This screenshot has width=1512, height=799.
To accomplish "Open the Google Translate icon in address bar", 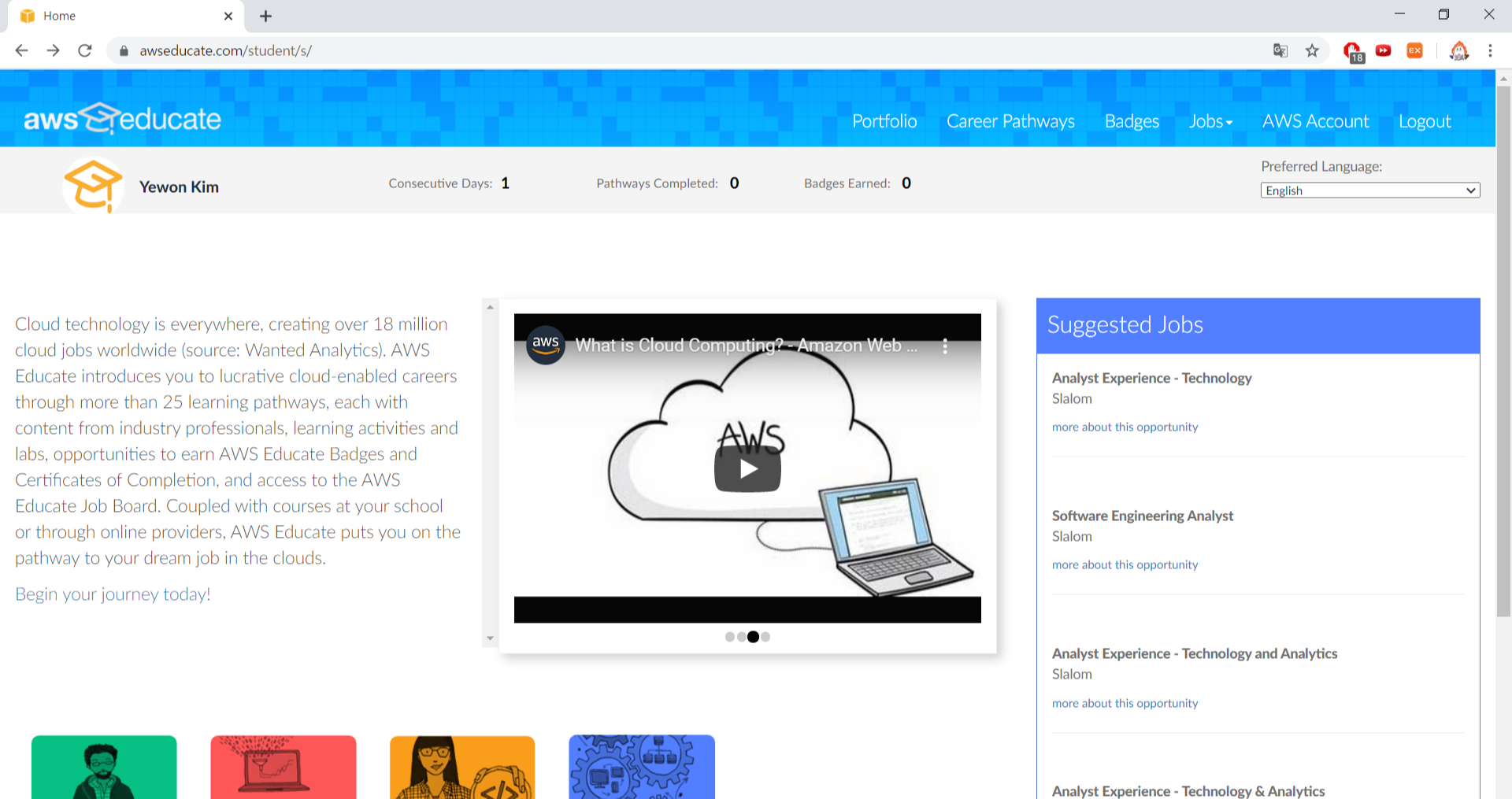I will coord(1280,50).
